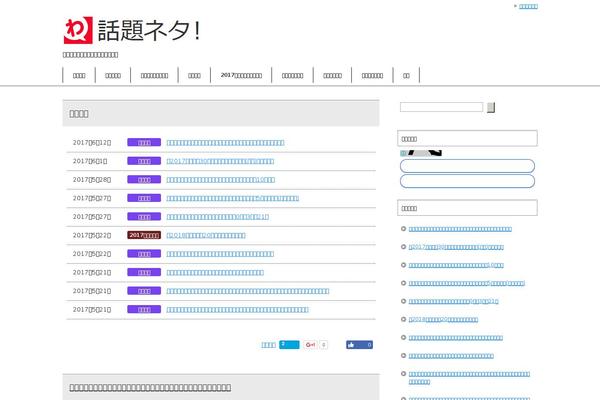
Task: Click the profile image in the sidebar
Action: [421, 153]
